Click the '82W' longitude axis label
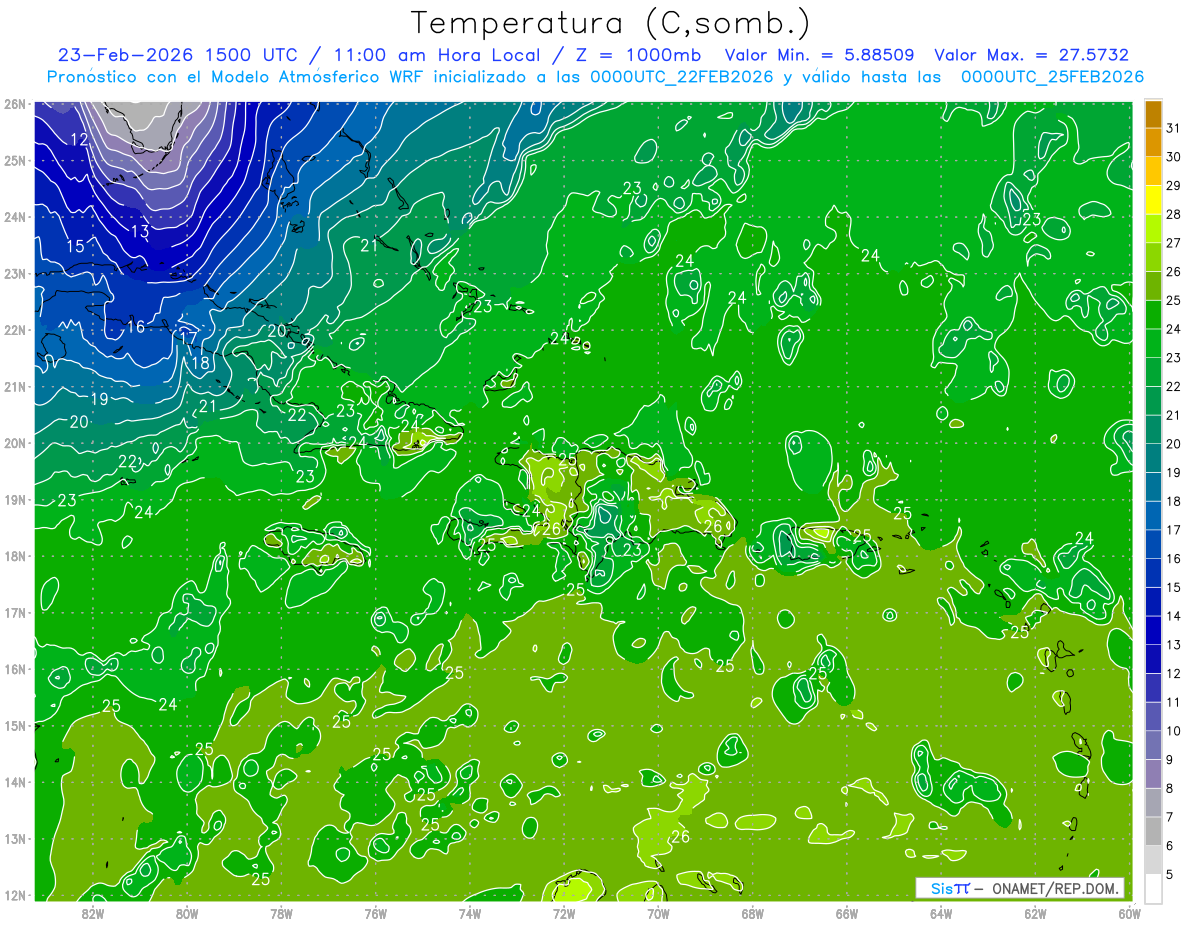 click(x=93, y=913)
